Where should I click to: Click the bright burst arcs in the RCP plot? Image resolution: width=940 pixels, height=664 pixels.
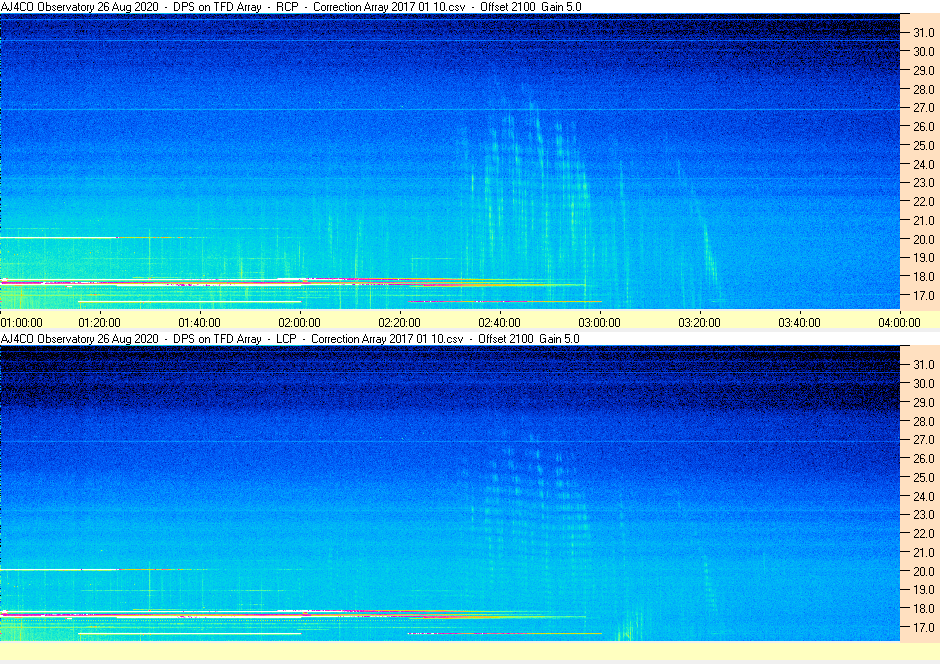click(x=528, y=180)
